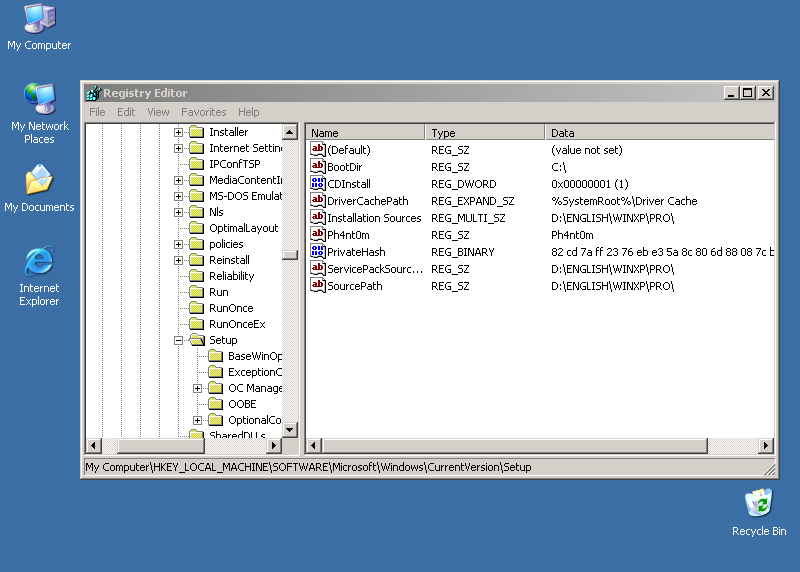This screenshot has width=800, height=572.
Task: Click the REG_MULTI_SZ type cell
Action: click(x=468, y=218)
